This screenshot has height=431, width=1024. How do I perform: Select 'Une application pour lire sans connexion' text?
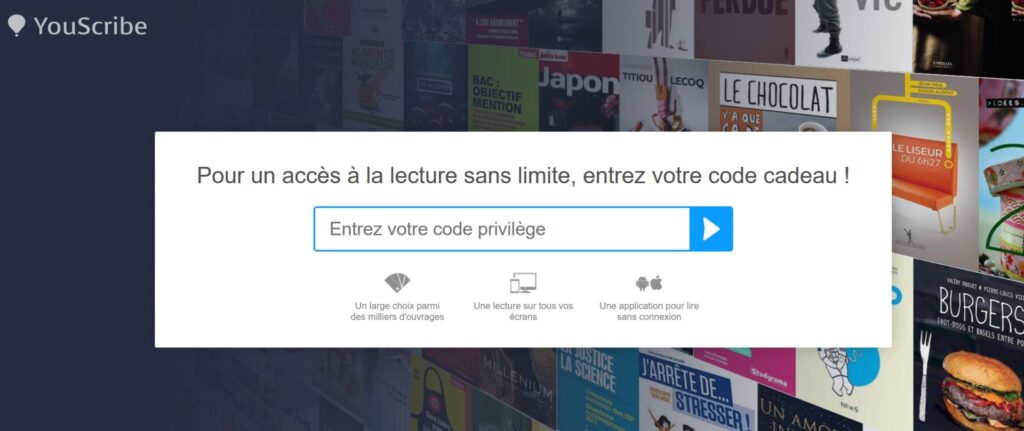point(649,311)
